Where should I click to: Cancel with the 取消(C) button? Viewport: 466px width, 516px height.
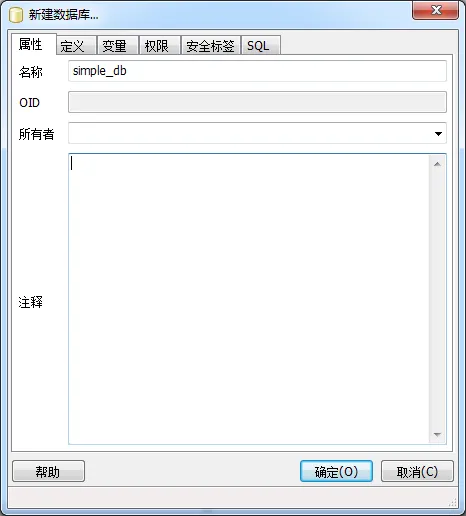(x=417, y=471)
